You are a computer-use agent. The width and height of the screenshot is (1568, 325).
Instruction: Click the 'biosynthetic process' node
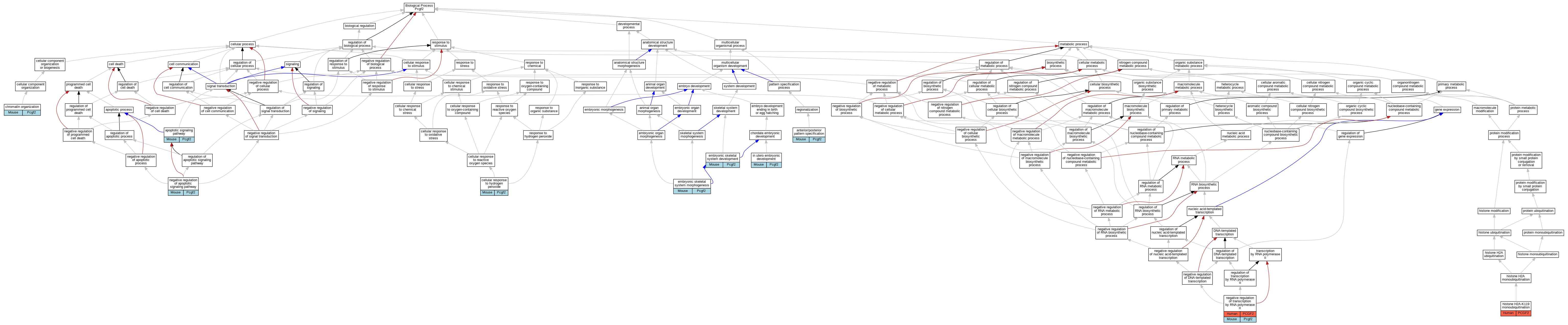tap(1056, 64)
